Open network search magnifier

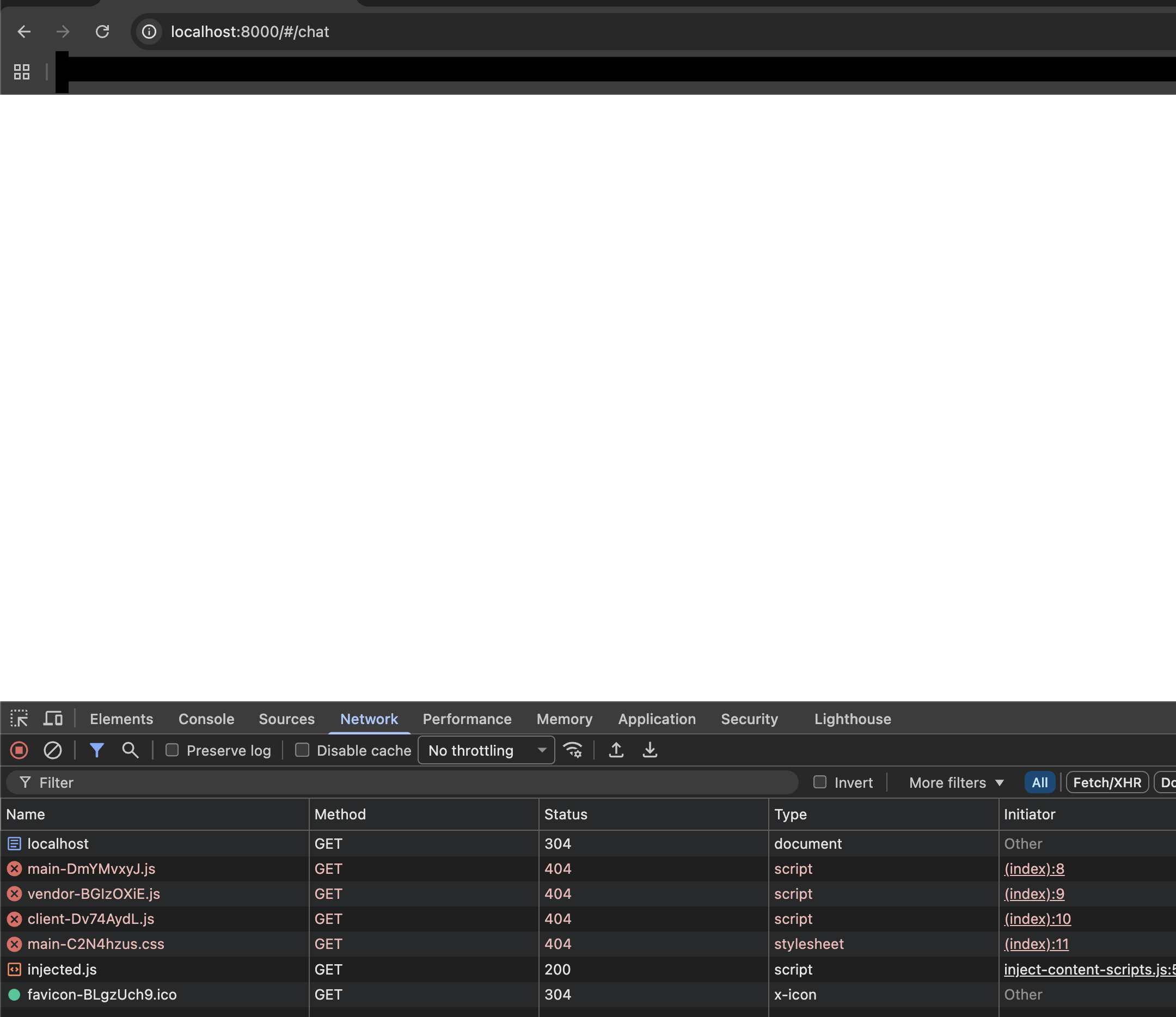(131, 750)
